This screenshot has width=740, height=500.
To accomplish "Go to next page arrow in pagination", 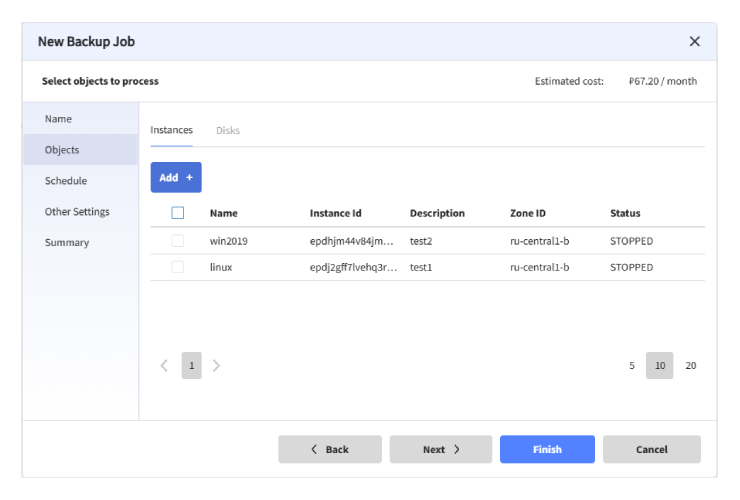I will pos(217,366).
